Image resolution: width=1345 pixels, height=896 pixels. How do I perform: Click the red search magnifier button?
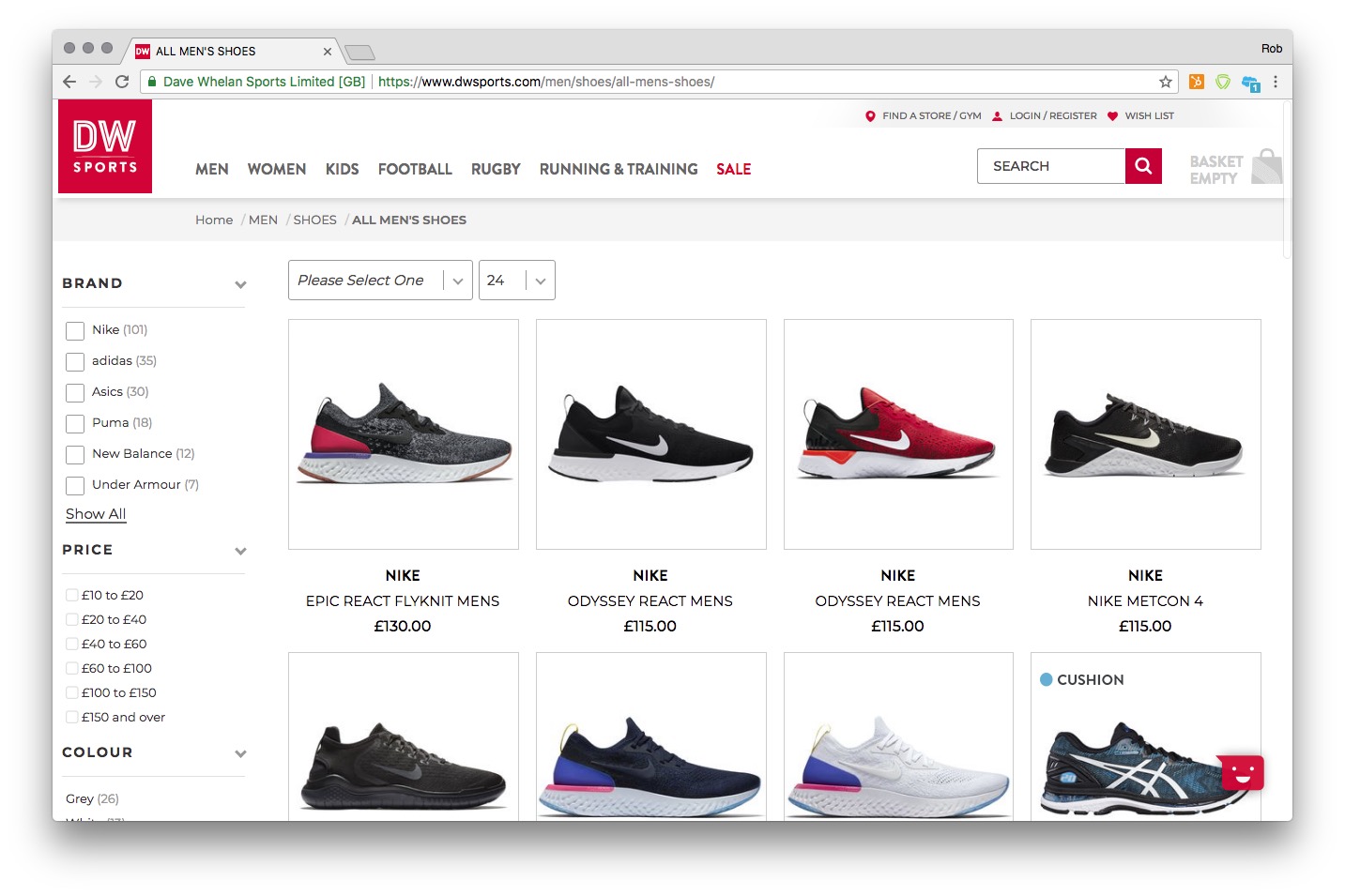[1142, 166]
